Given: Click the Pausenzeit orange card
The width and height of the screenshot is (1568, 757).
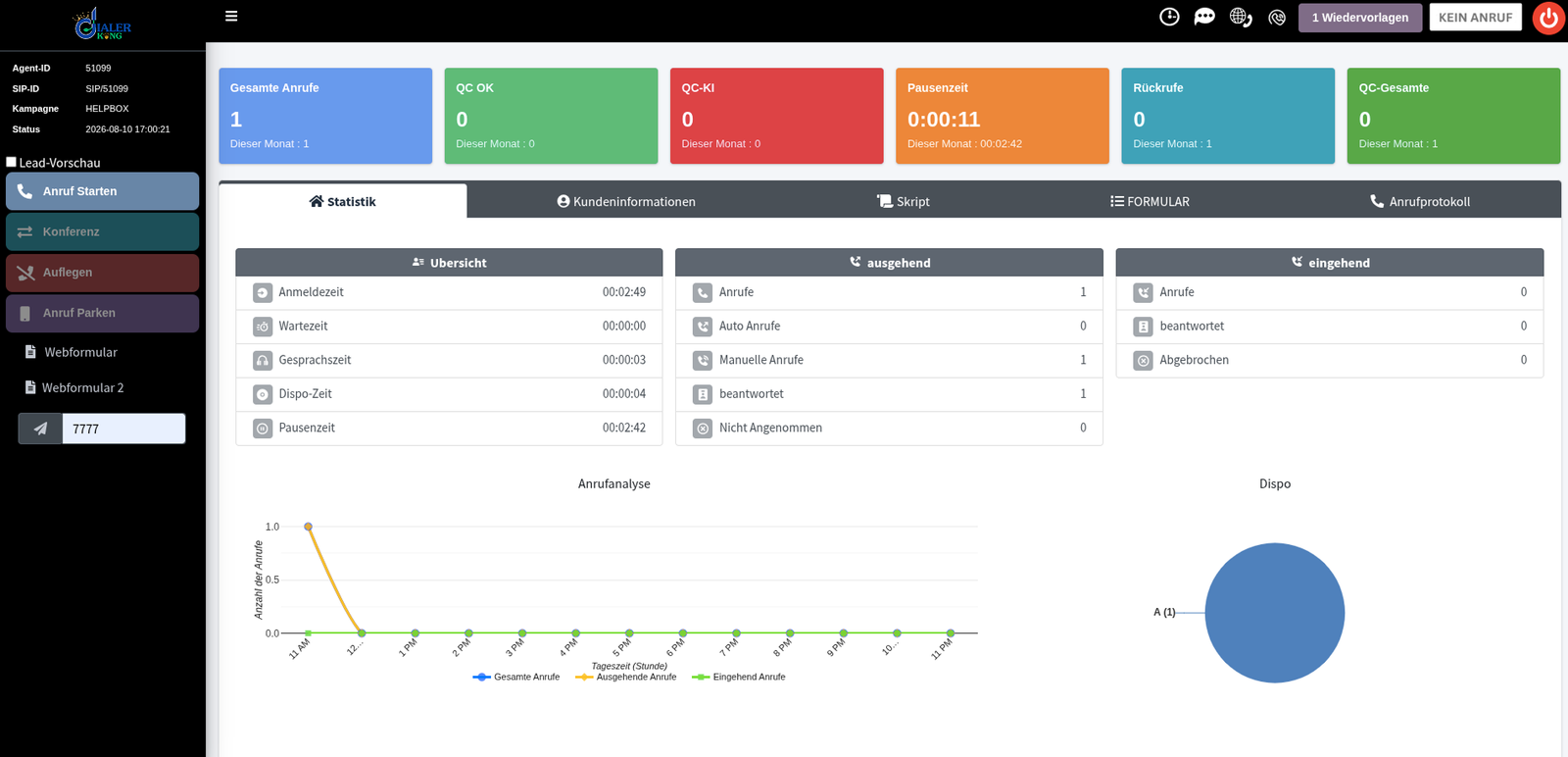Looking at the screenshot, I should 1003,116.
